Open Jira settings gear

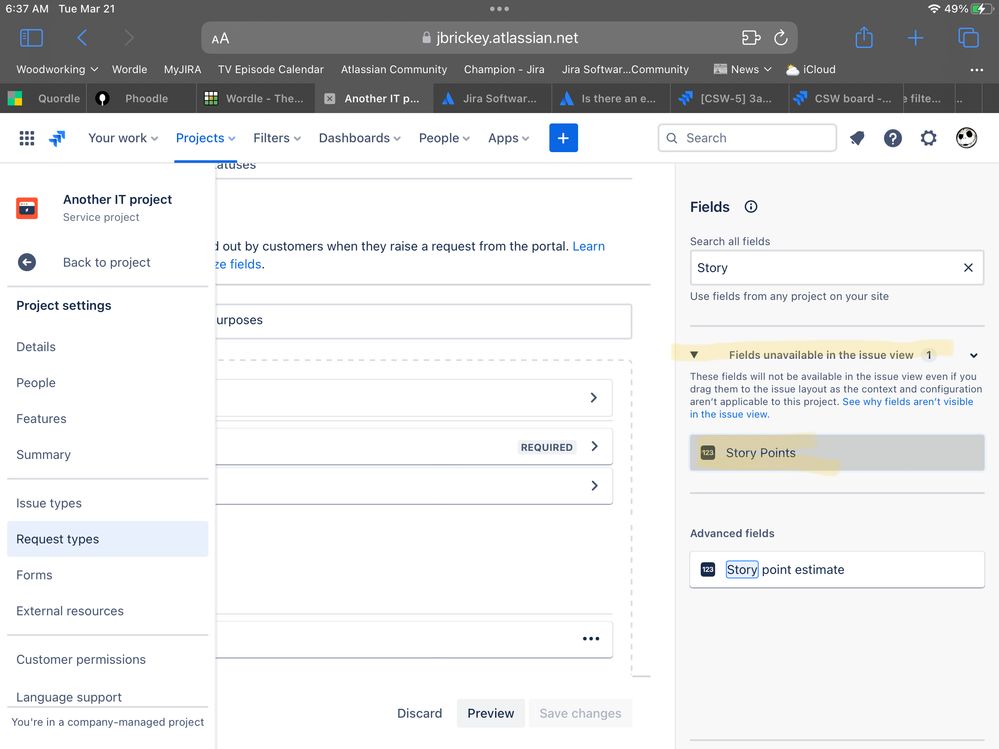[x=929, y=138]
